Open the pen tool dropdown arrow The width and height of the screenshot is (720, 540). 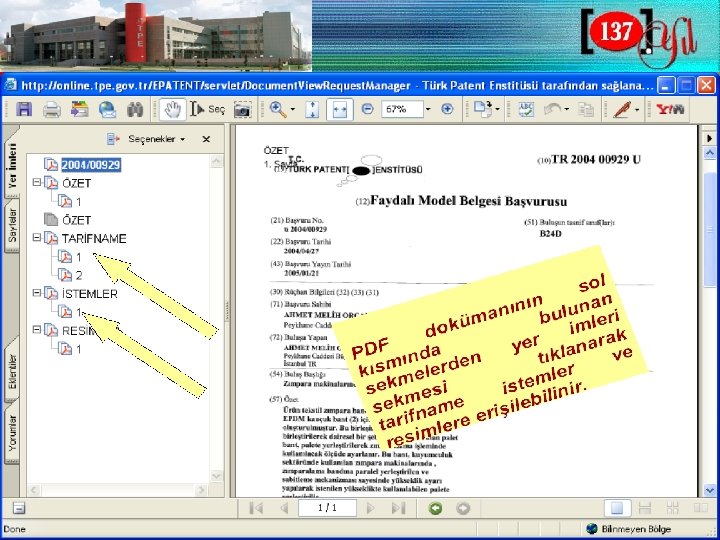point(637,110)
